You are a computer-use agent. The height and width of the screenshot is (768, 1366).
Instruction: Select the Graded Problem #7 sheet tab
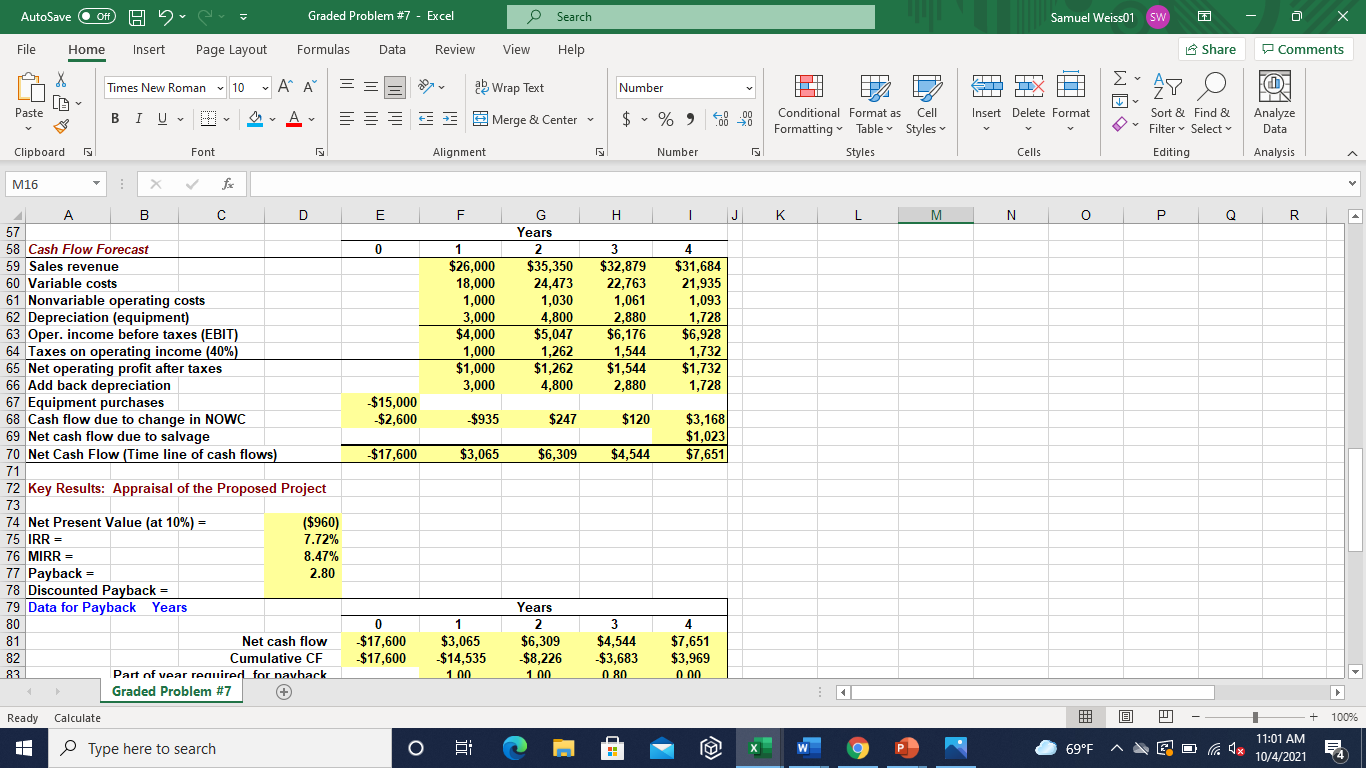coord(170,690)
